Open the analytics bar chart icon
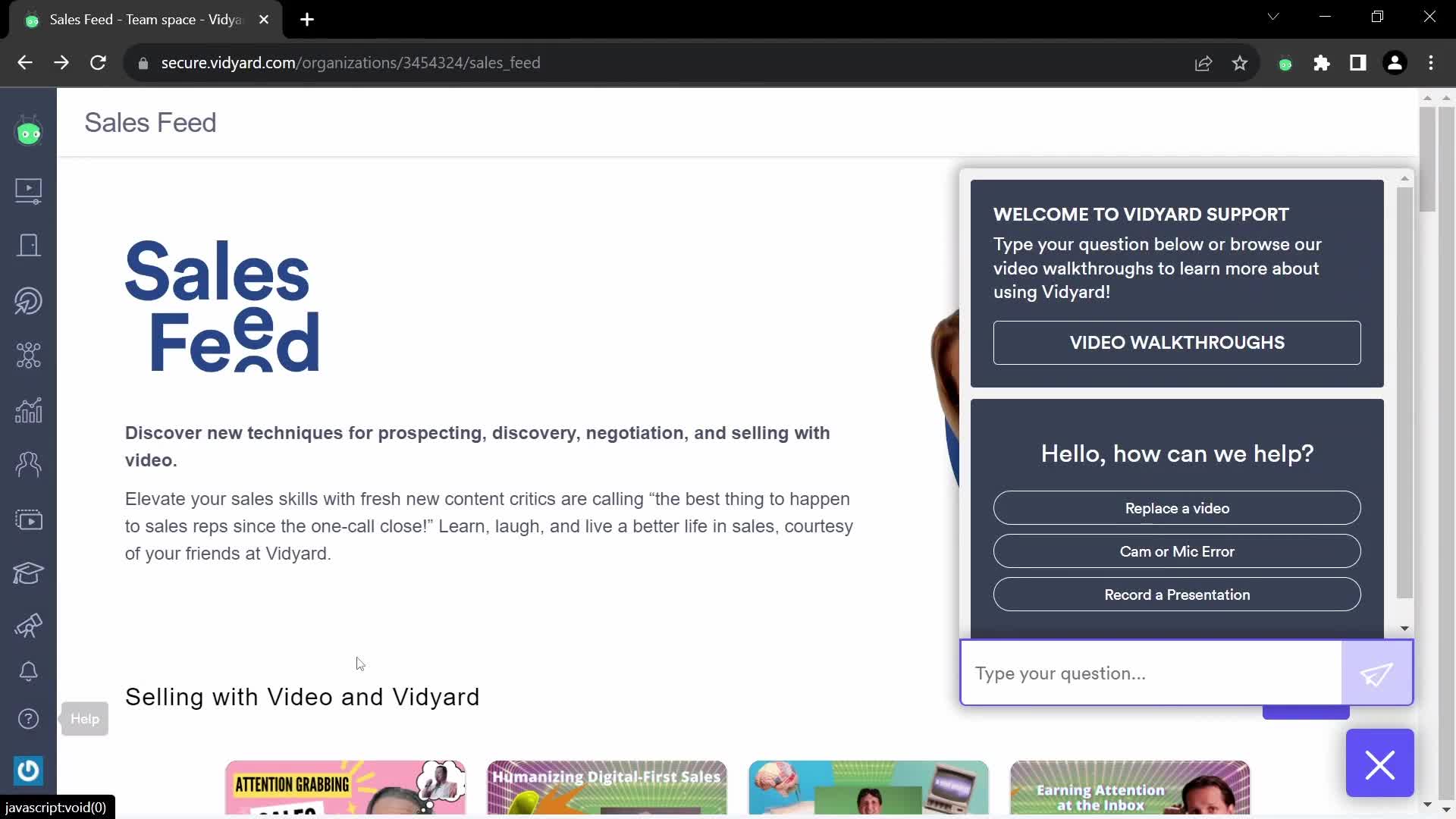This screenshot has width=1456, height=819. coord(29,410)
